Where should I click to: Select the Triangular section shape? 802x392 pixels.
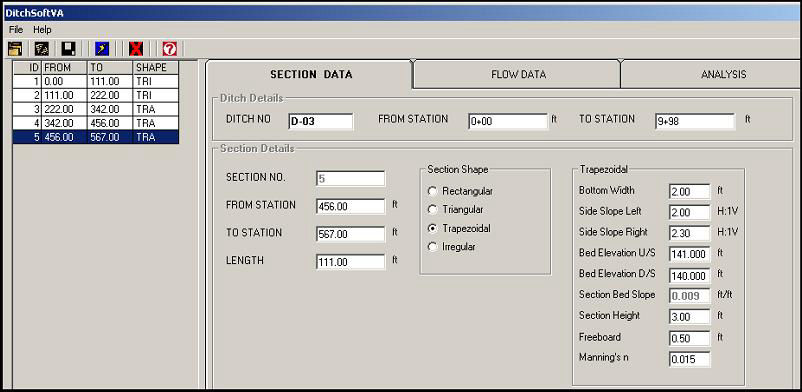(x=456, y=209)
